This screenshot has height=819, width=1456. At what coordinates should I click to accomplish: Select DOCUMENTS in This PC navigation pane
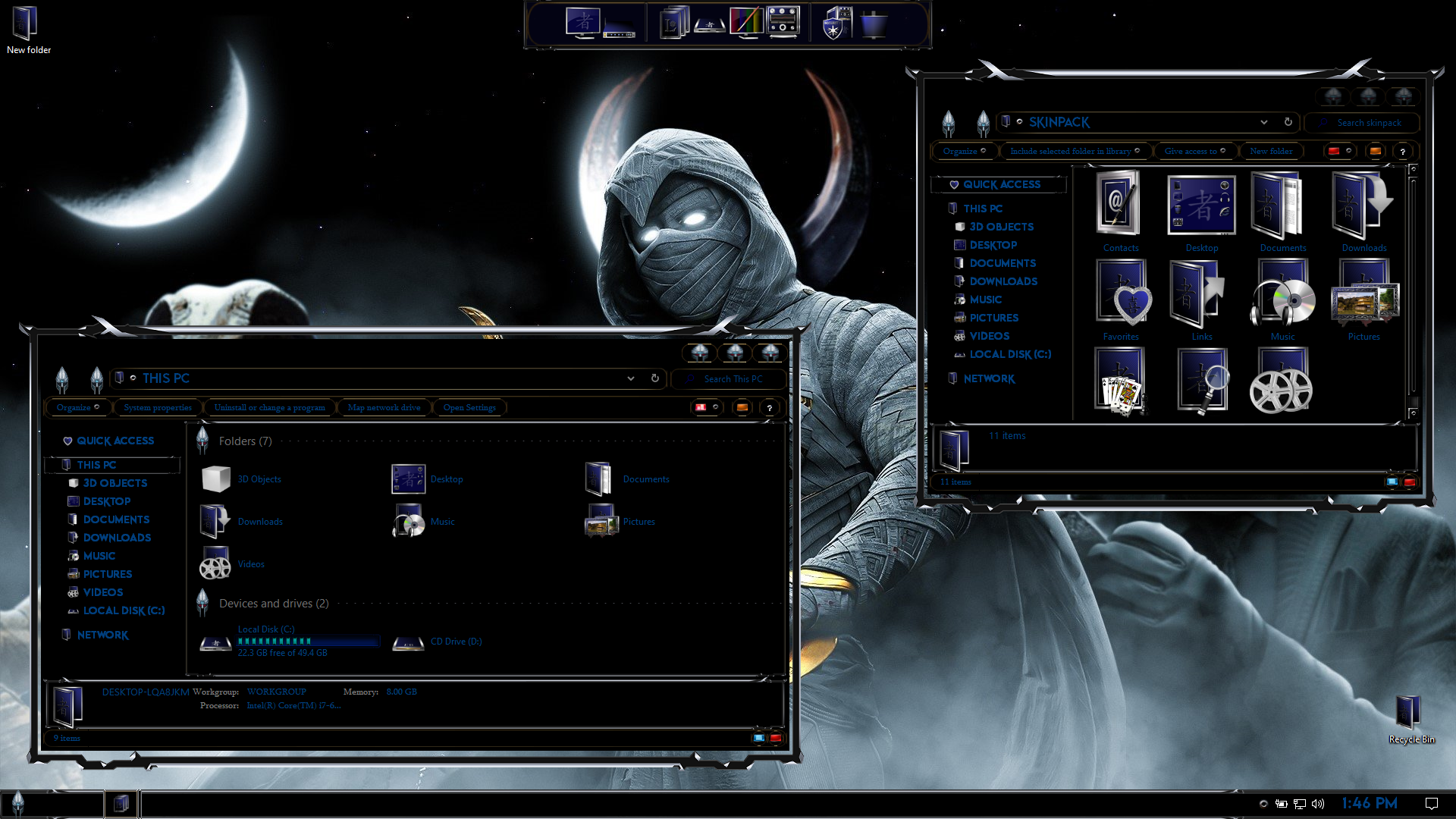(116, 519)
